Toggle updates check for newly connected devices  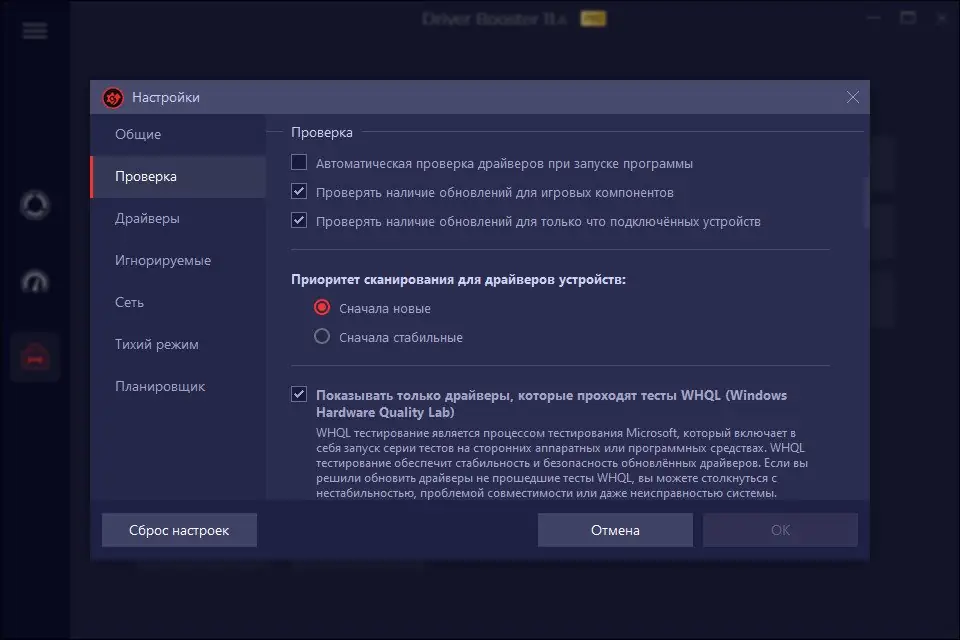tap(299, 220)
